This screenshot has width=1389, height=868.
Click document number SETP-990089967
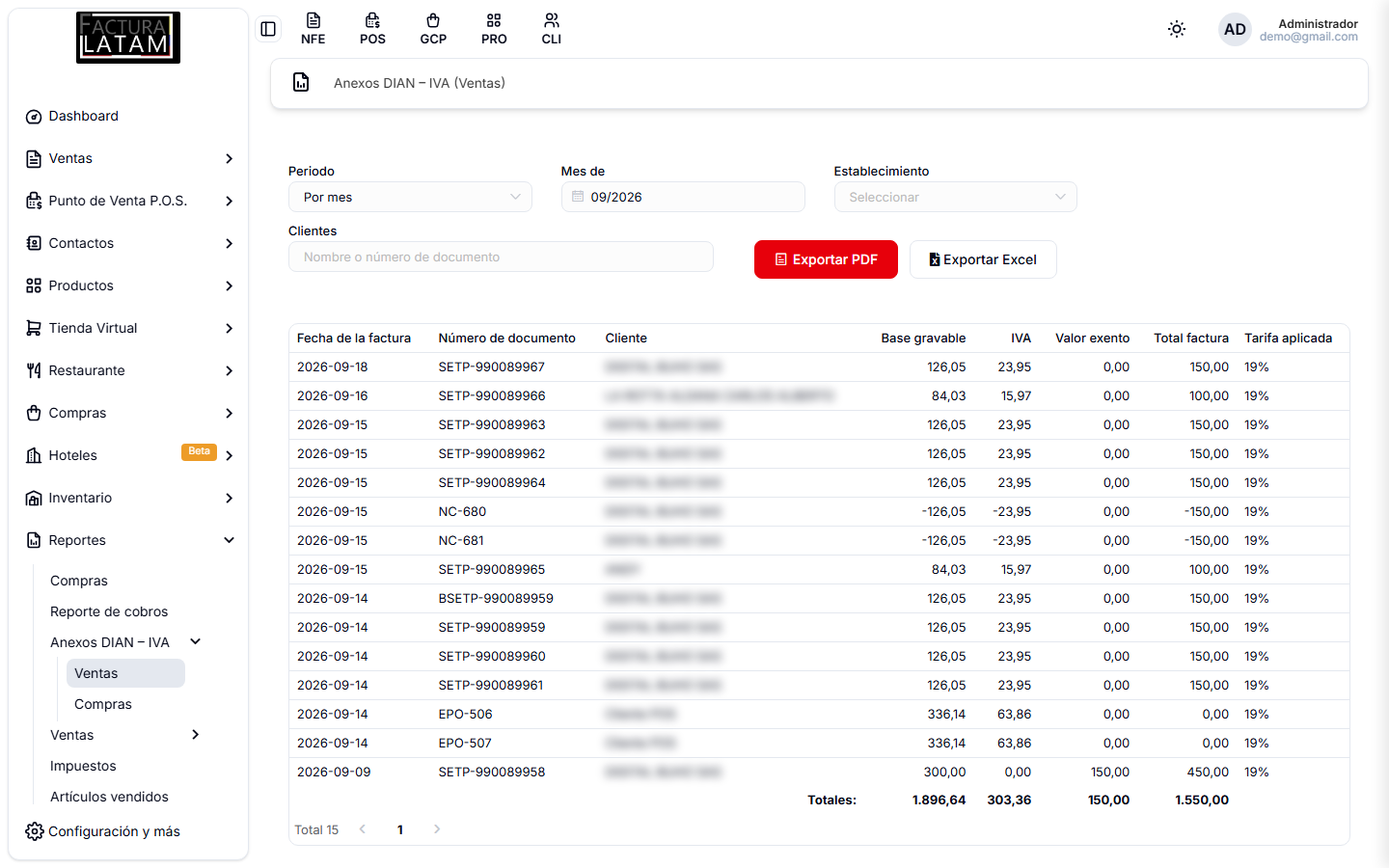click(492, 366)
